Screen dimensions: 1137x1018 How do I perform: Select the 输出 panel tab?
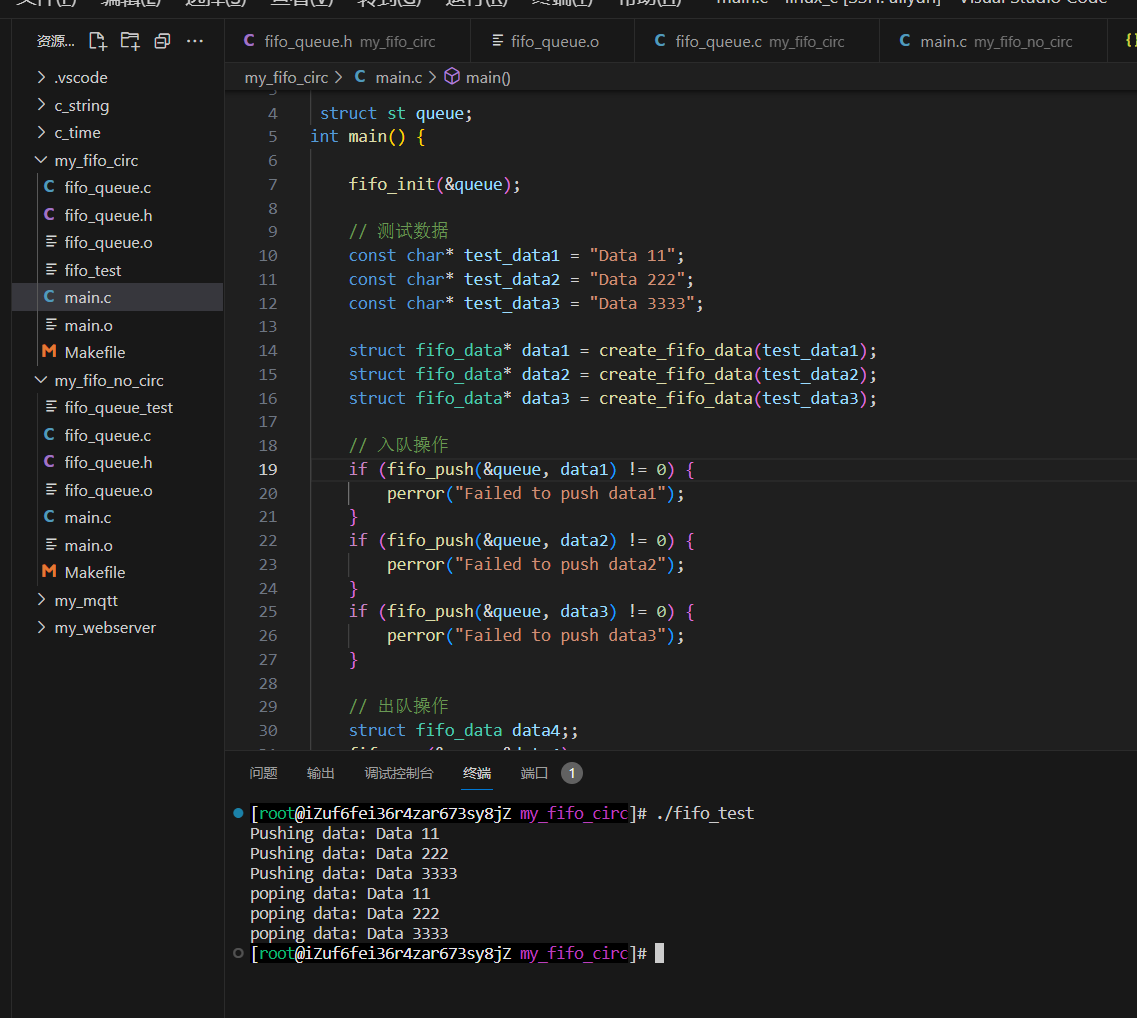[320, 772]
